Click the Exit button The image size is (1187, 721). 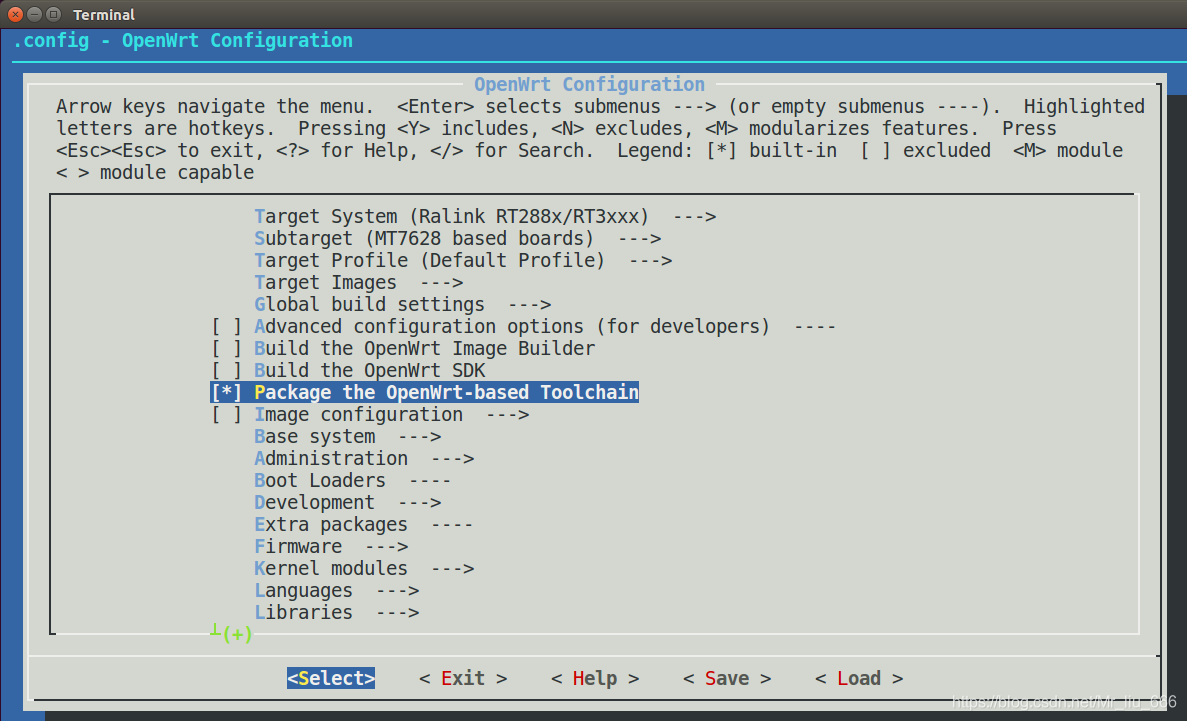click(463, 678)
